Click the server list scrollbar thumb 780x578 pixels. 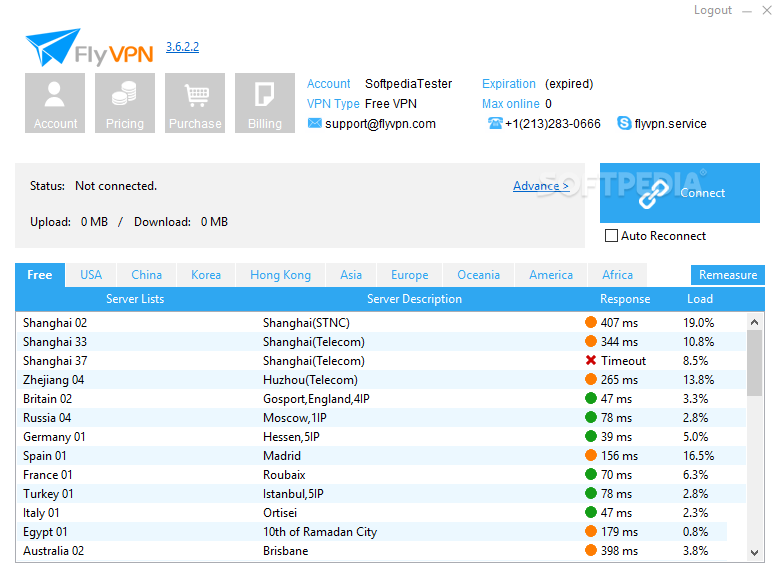754,363
